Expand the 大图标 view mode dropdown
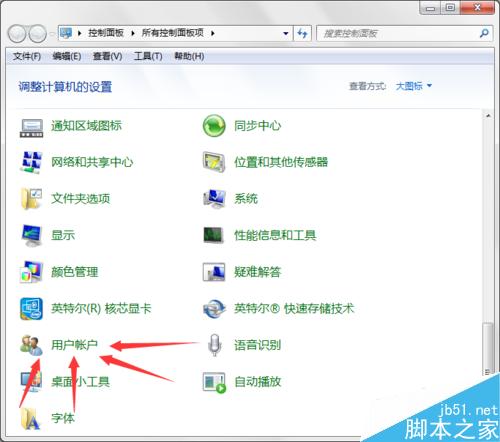Image resolution: width=500 pixels, height=442 pixels. pos(413,86)
